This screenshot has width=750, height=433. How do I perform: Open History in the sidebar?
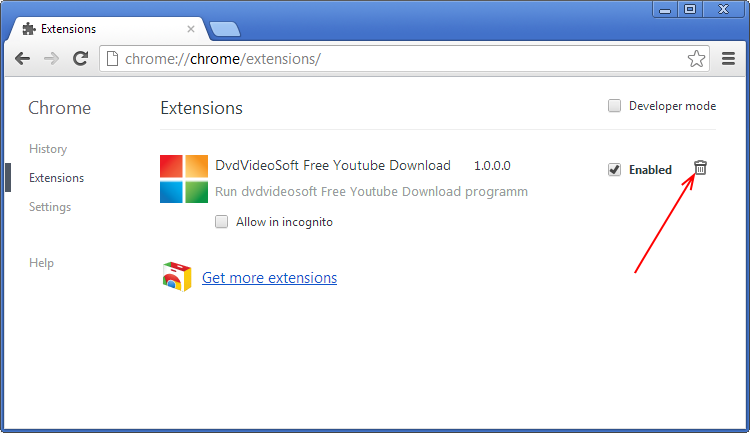(48, 149)
